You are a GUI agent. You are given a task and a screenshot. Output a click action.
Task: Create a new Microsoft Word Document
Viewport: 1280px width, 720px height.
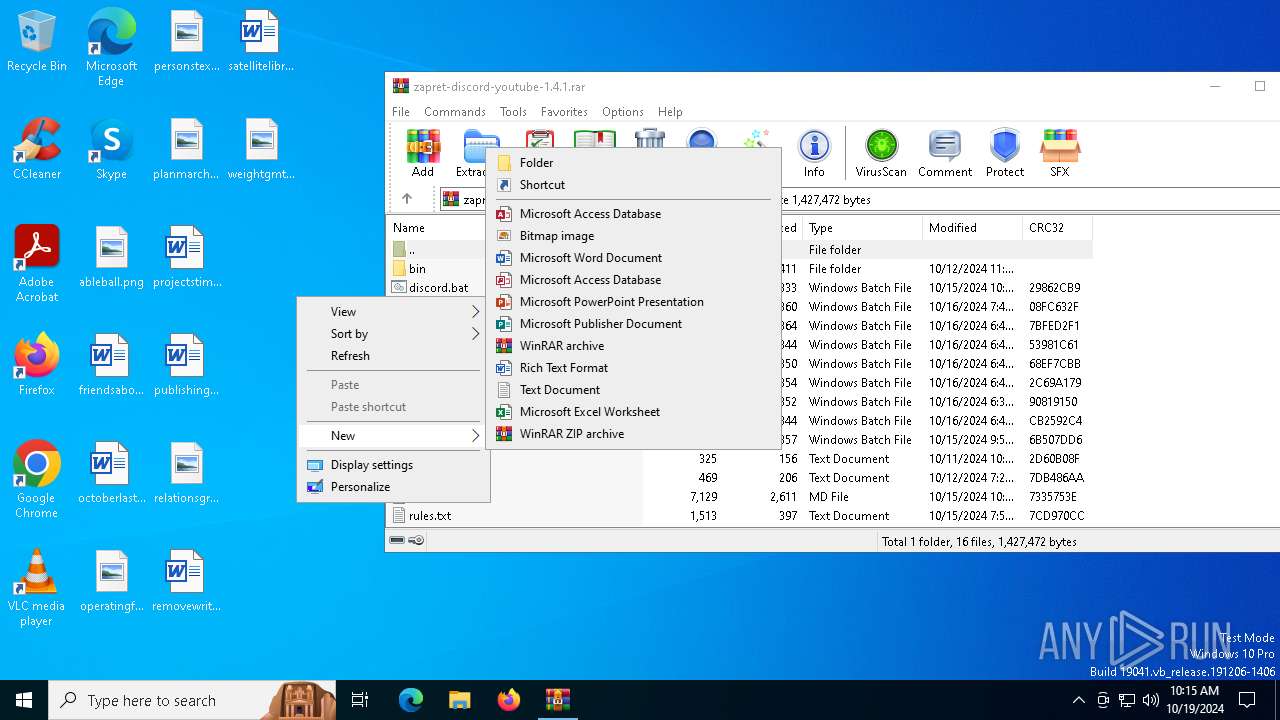[x=634, y=258]
